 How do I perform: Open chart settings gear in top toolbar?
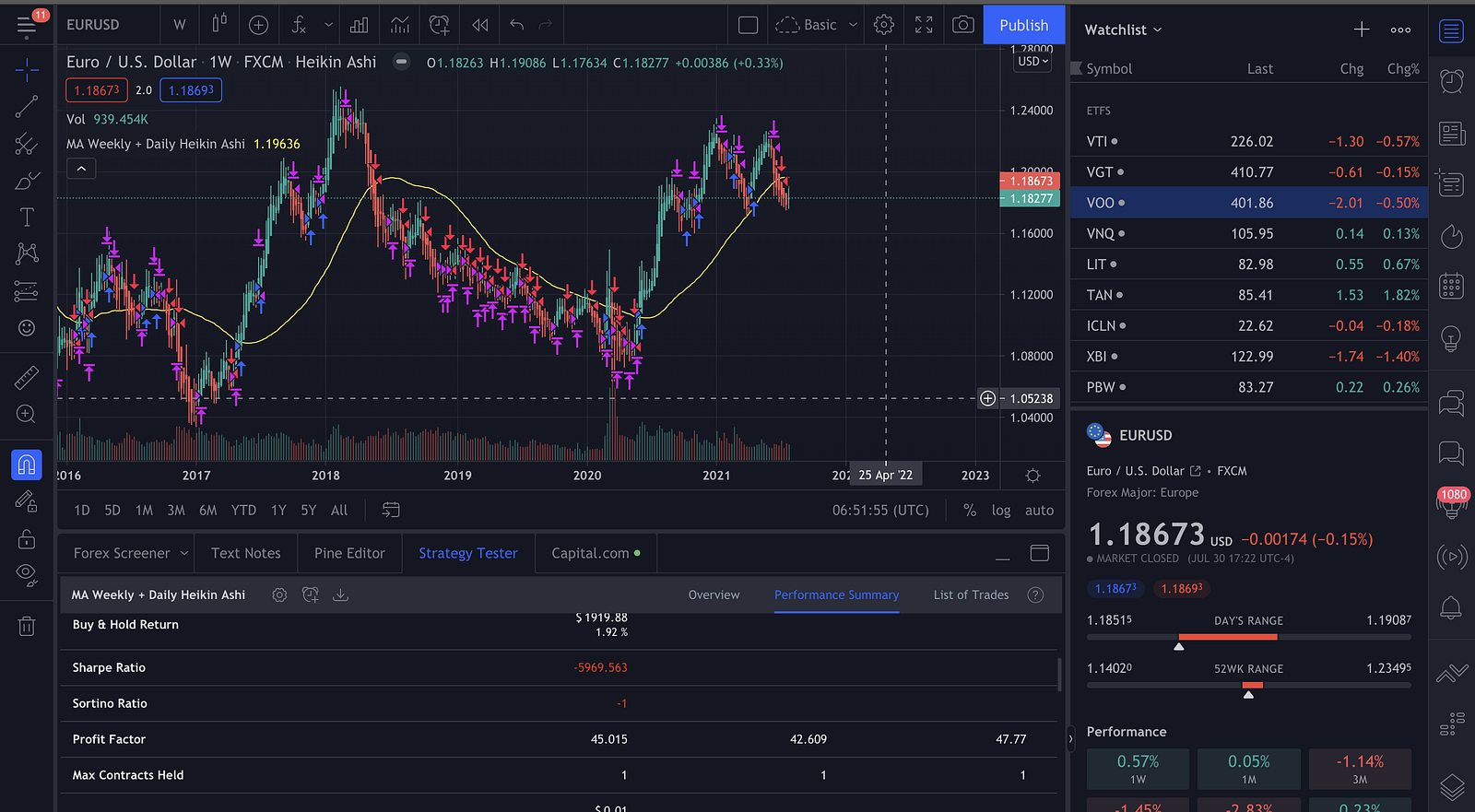coord(883,25)
